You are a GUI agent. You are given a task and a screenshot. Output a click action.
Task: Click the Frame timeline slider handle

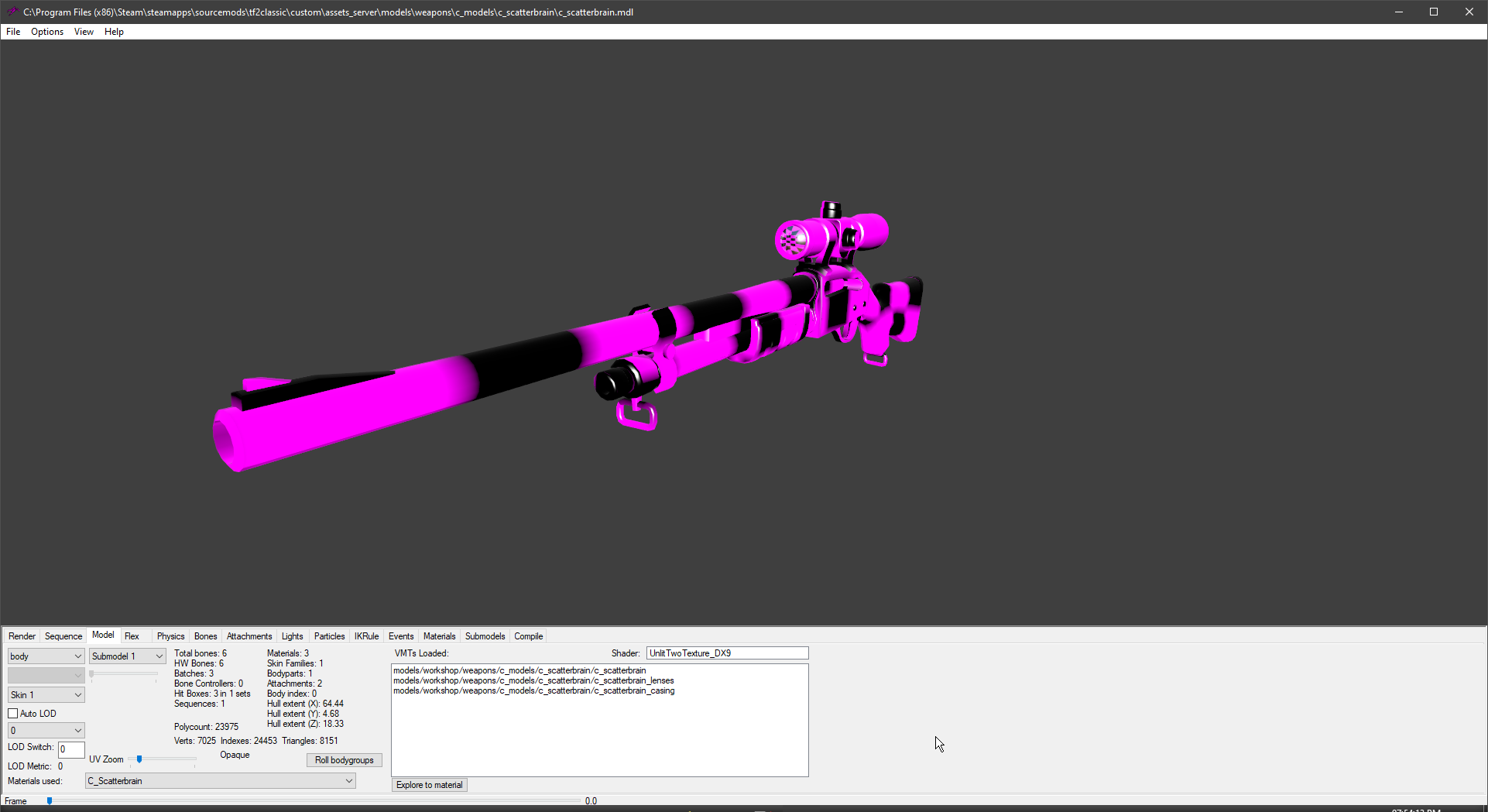coord(50,801)
